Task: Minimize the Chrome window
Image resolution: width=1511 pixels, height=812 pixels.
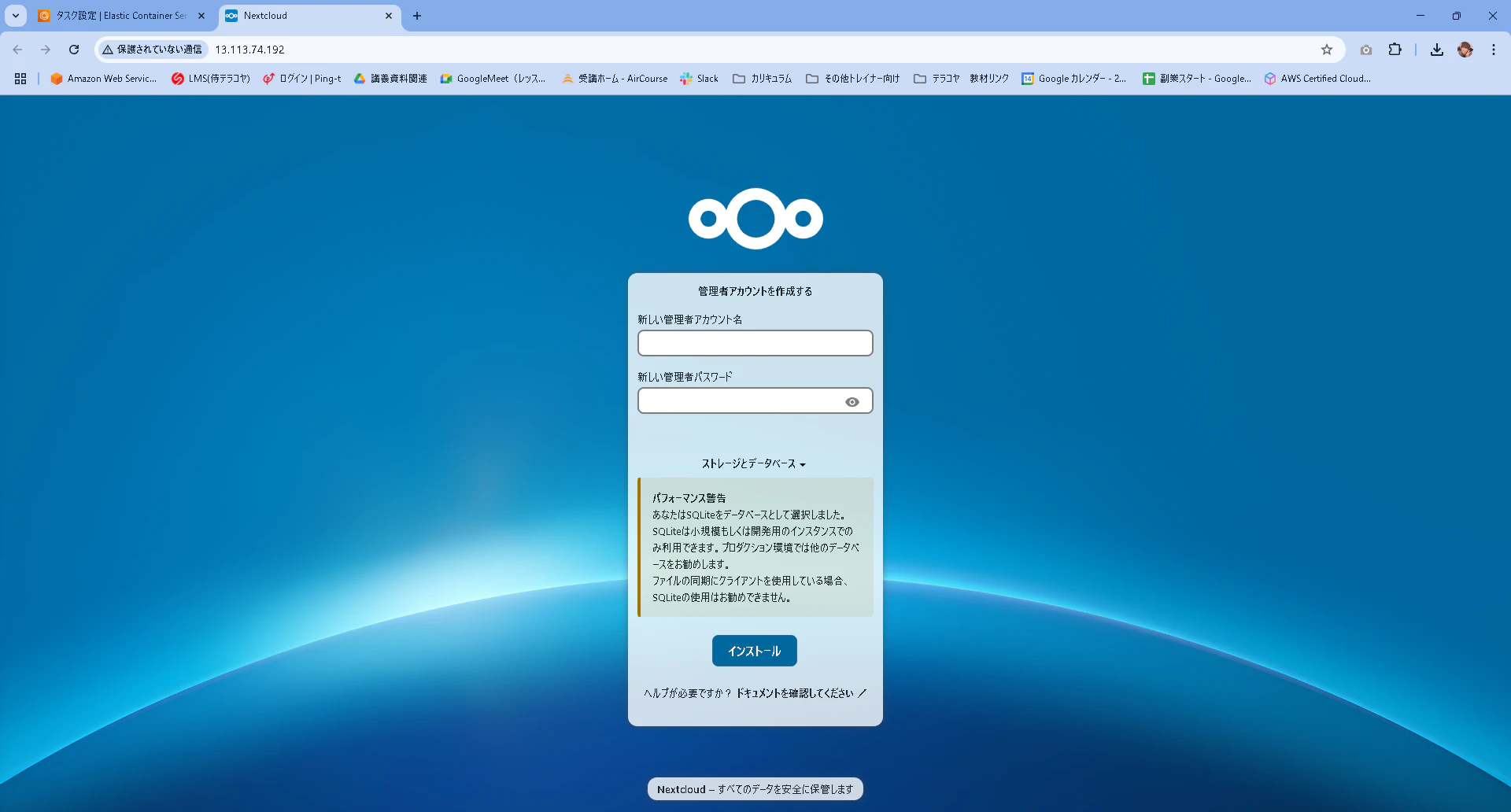Action: click(1420, 16)
